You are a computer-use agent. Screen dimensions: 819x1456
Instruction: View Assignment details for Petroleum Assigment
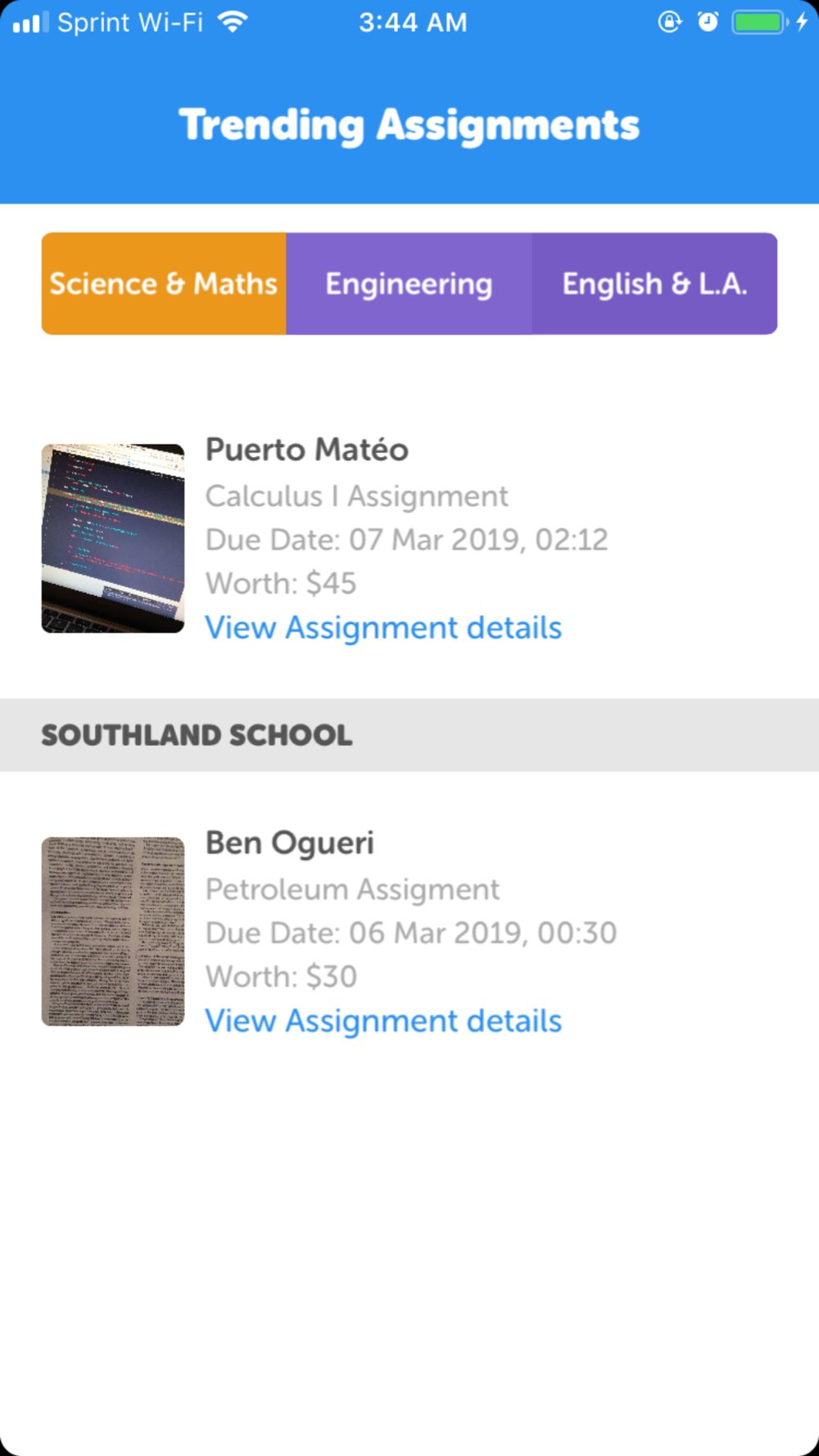click(383, 1021)
